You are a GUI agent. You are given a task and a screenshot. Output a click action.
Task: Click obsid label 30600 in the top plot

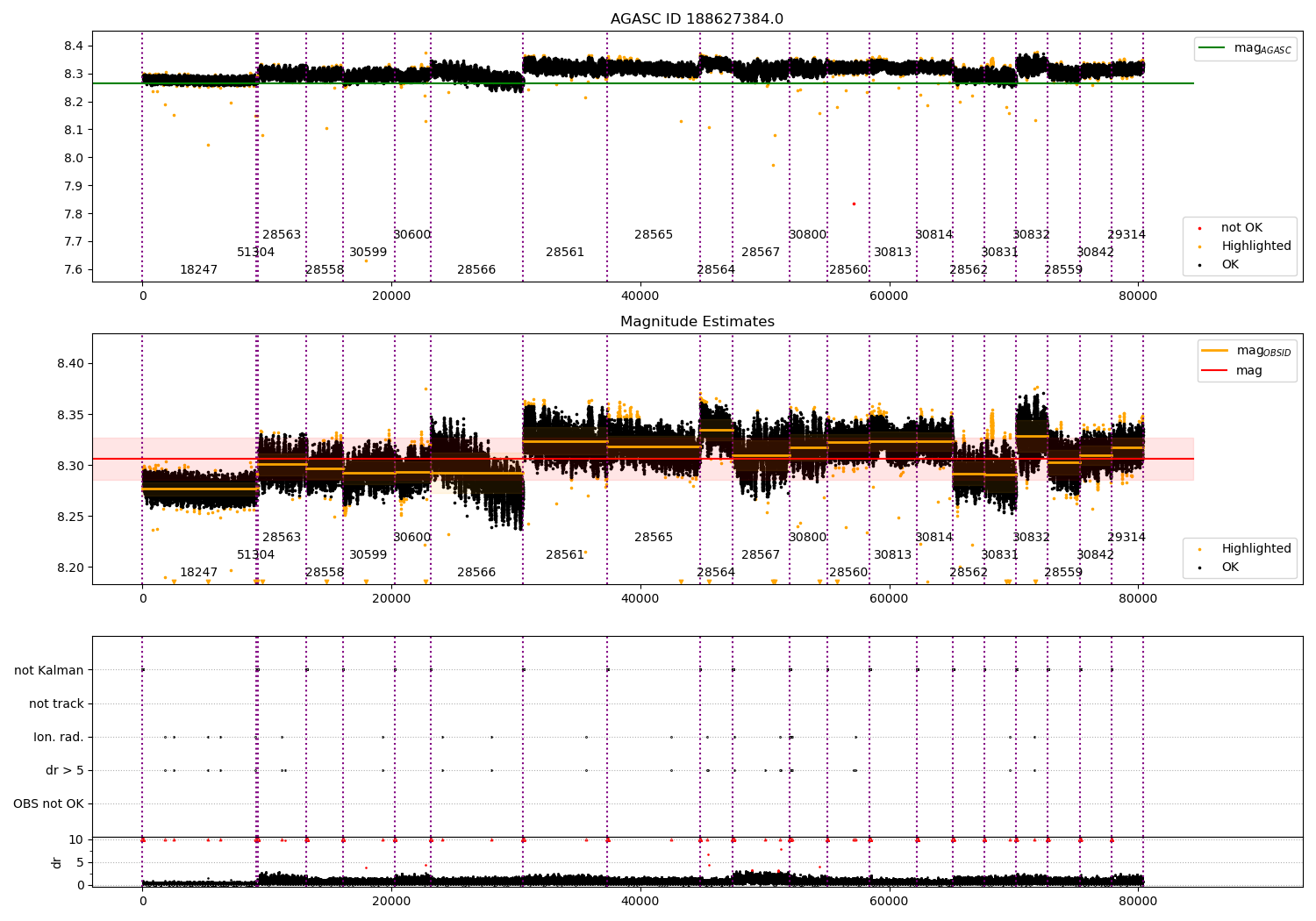[412, 235]
